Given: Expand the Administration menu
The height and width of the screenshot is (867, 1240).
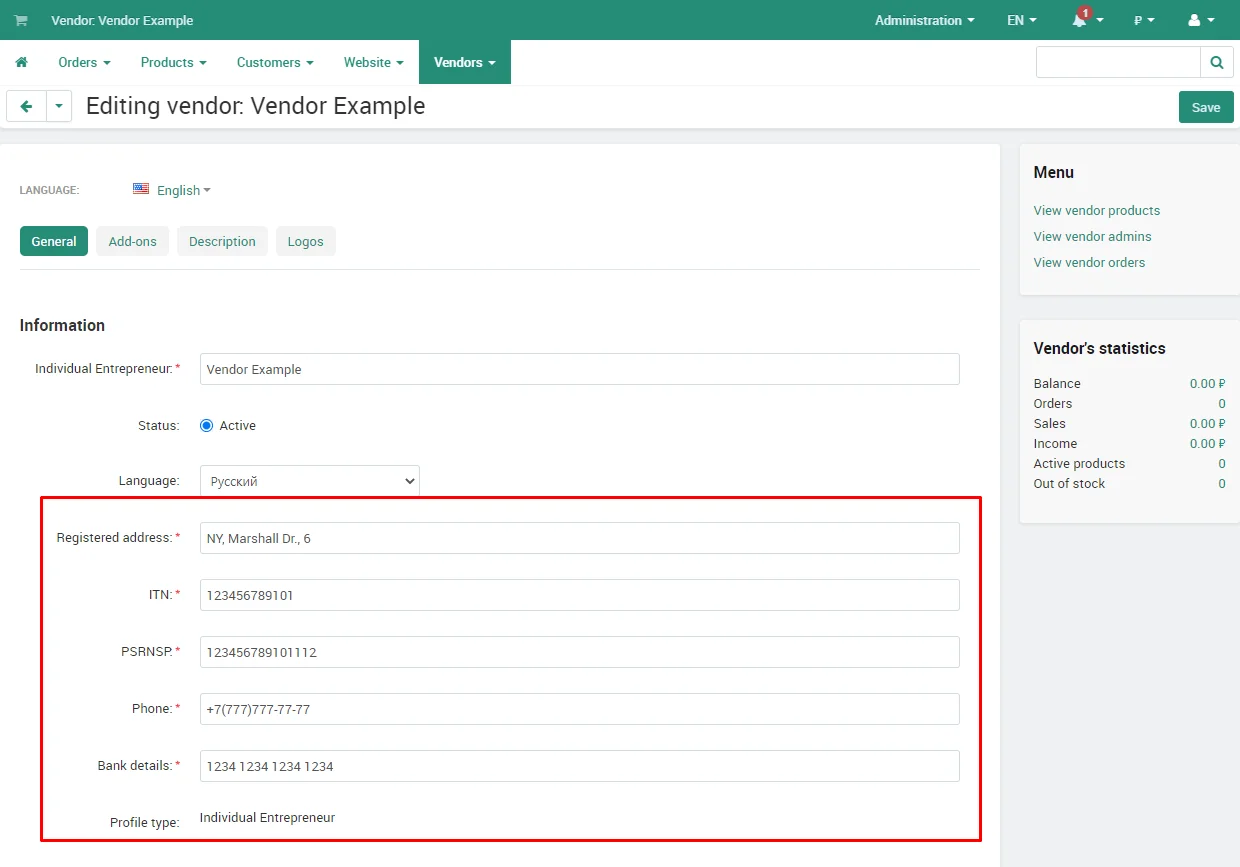Looking at the screenshot, I should (924, 20).
